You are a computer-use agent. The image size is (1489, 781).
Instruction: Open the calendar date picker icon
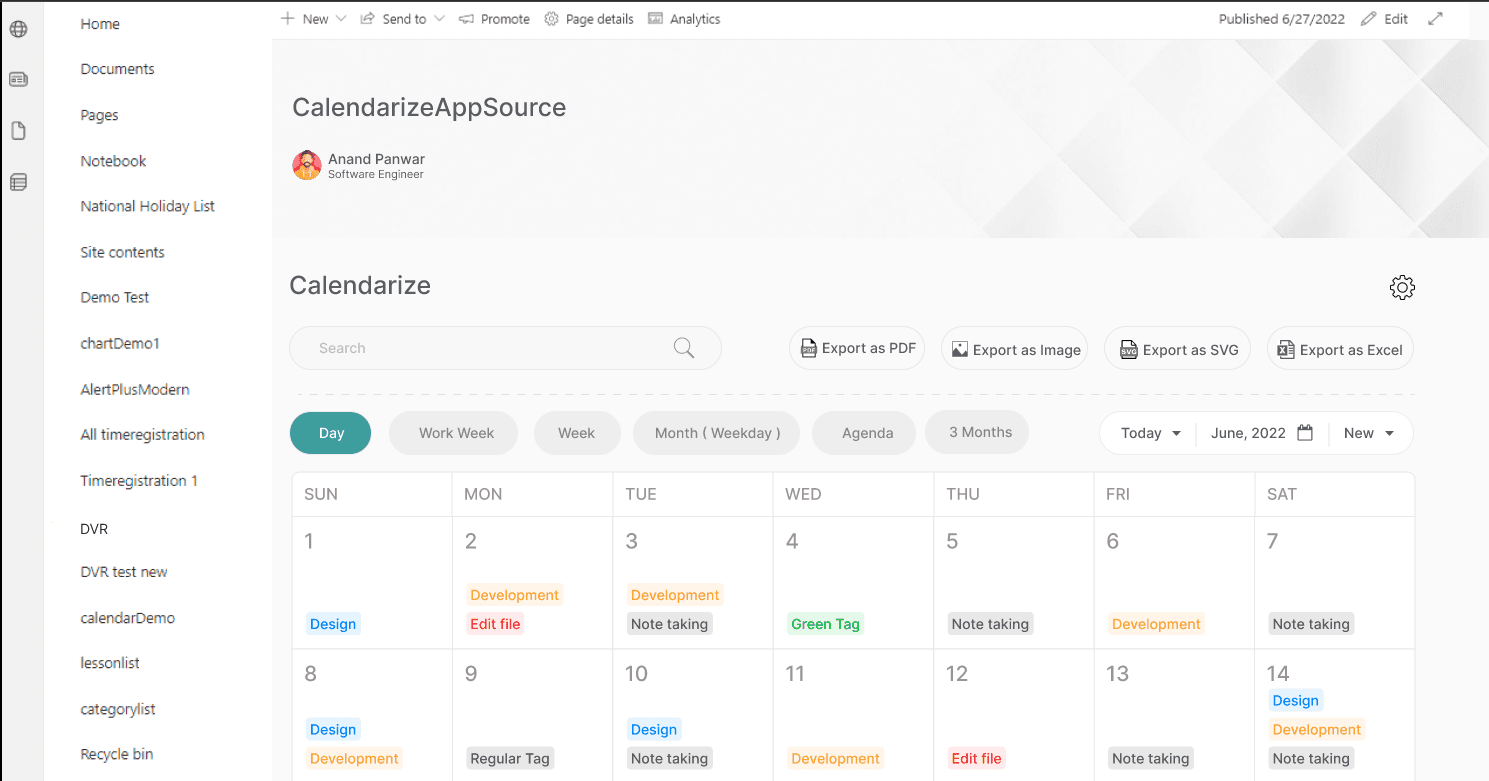click(1305, 433)
